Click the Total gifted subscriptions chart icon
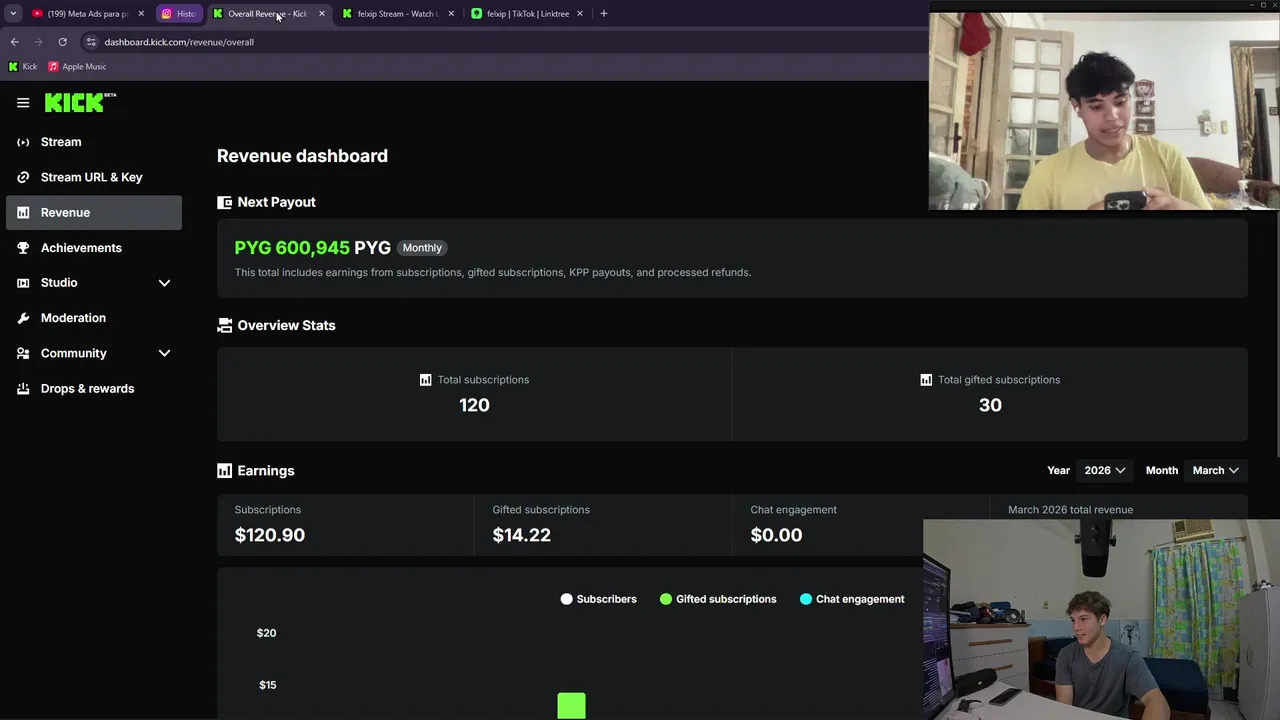 coord(925,380)
